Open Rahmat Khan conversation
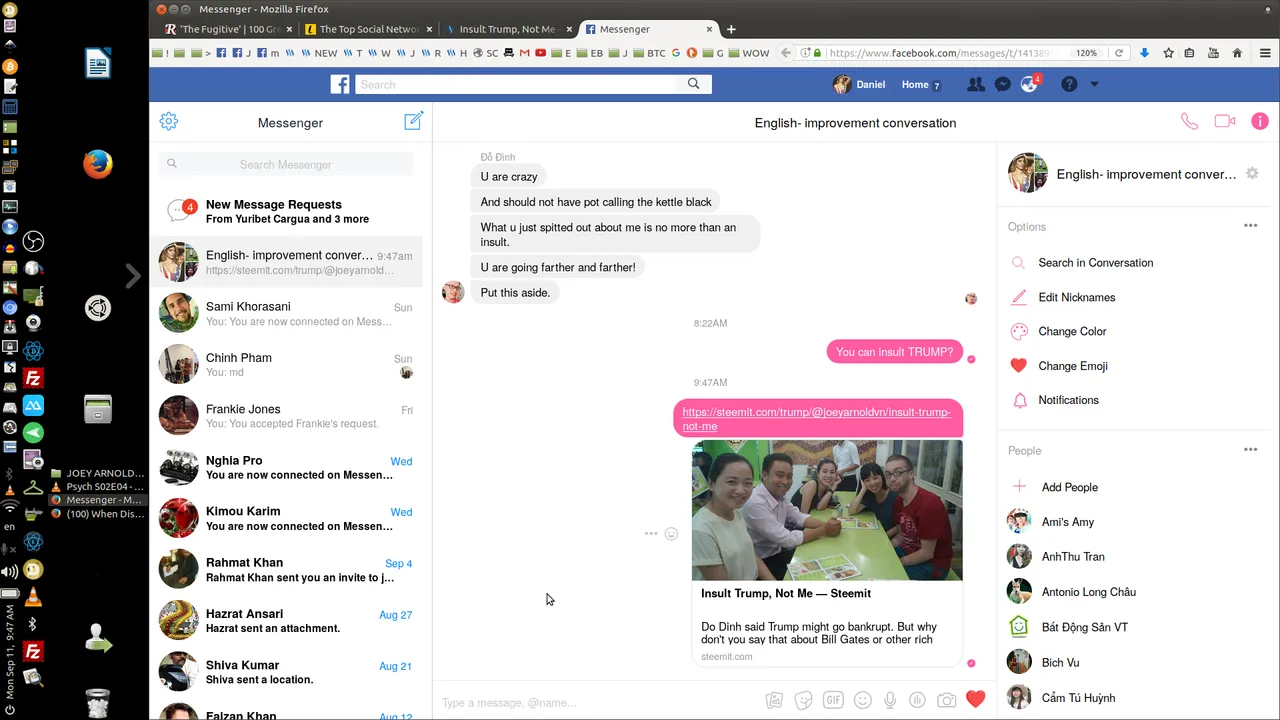1280x720 pixels. click(286, 570)
